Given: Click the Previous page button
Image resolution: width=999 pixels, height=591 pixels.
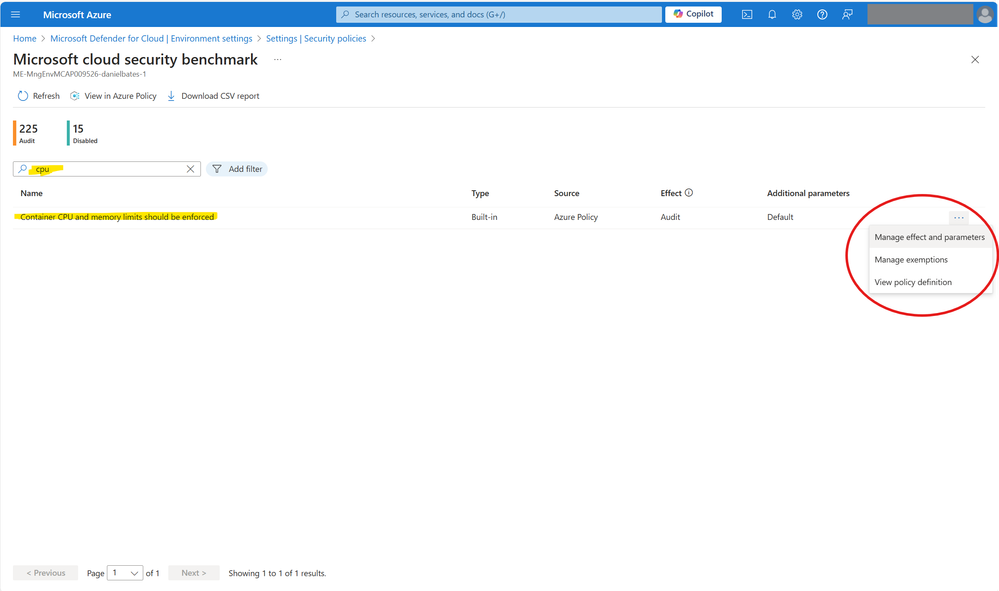Looking at the screenshot, I should pos(45,573).
